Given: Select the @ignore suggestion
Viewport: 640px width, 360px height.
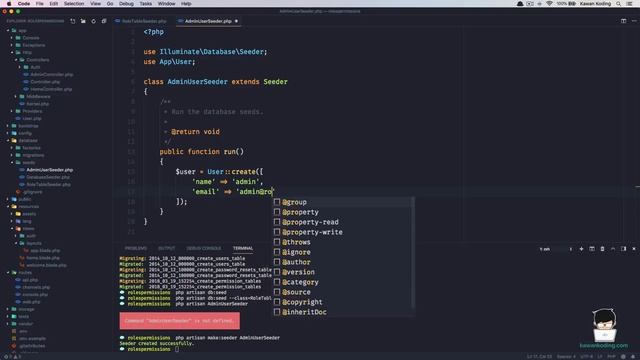Looking at the screenshot, I should pyautogui.click(x=343, y=252).
